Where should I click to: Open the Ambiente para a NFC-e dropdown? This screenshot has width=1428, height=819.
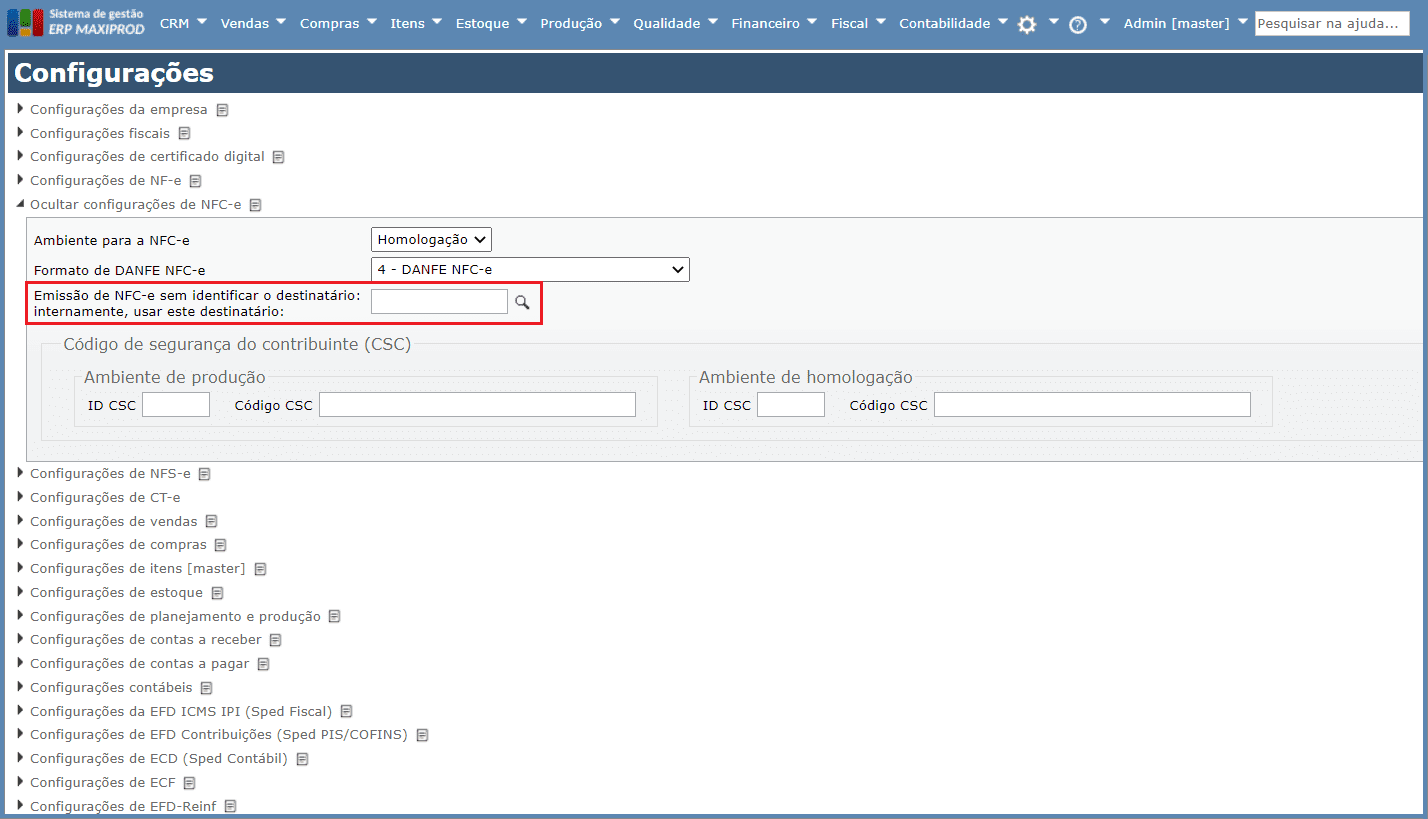431,240
